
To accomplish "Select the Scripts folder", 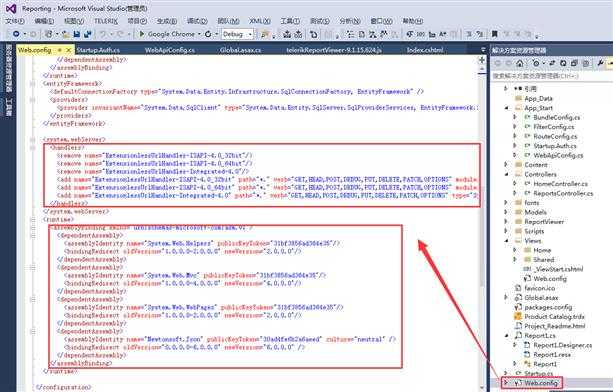I will 534,231.
